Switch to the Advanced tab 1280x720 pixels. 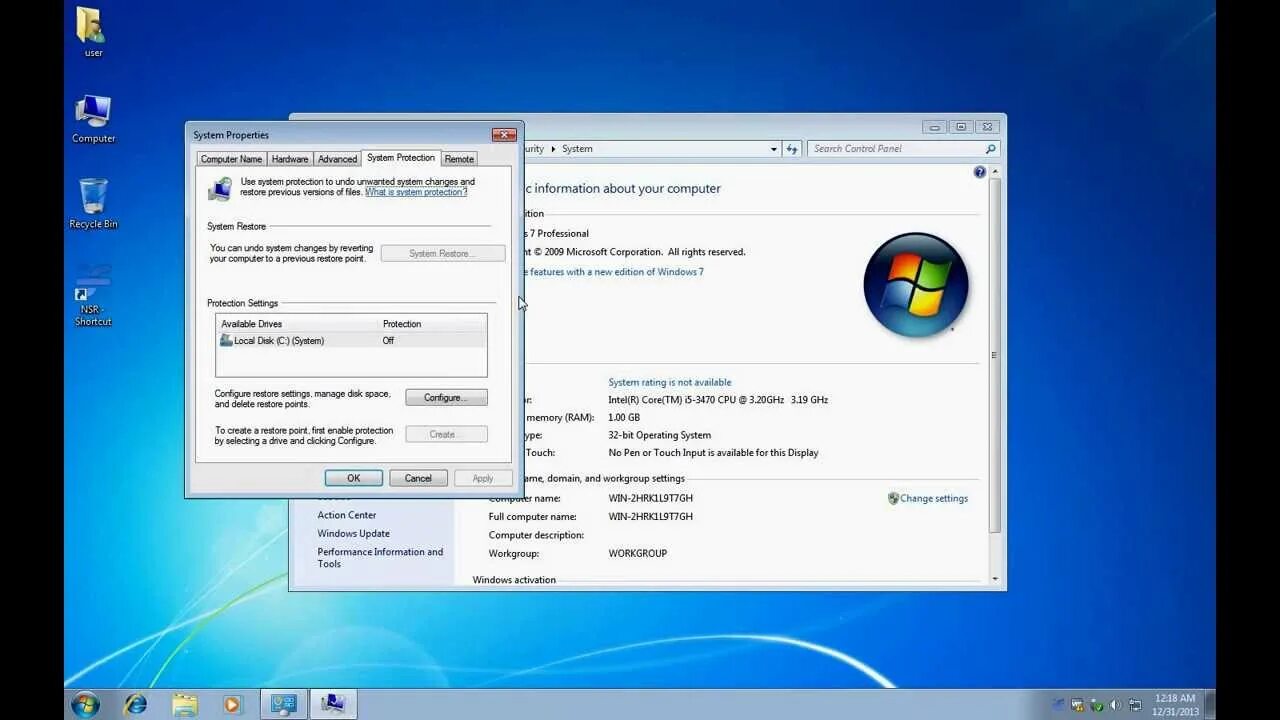tap(337, 159)
